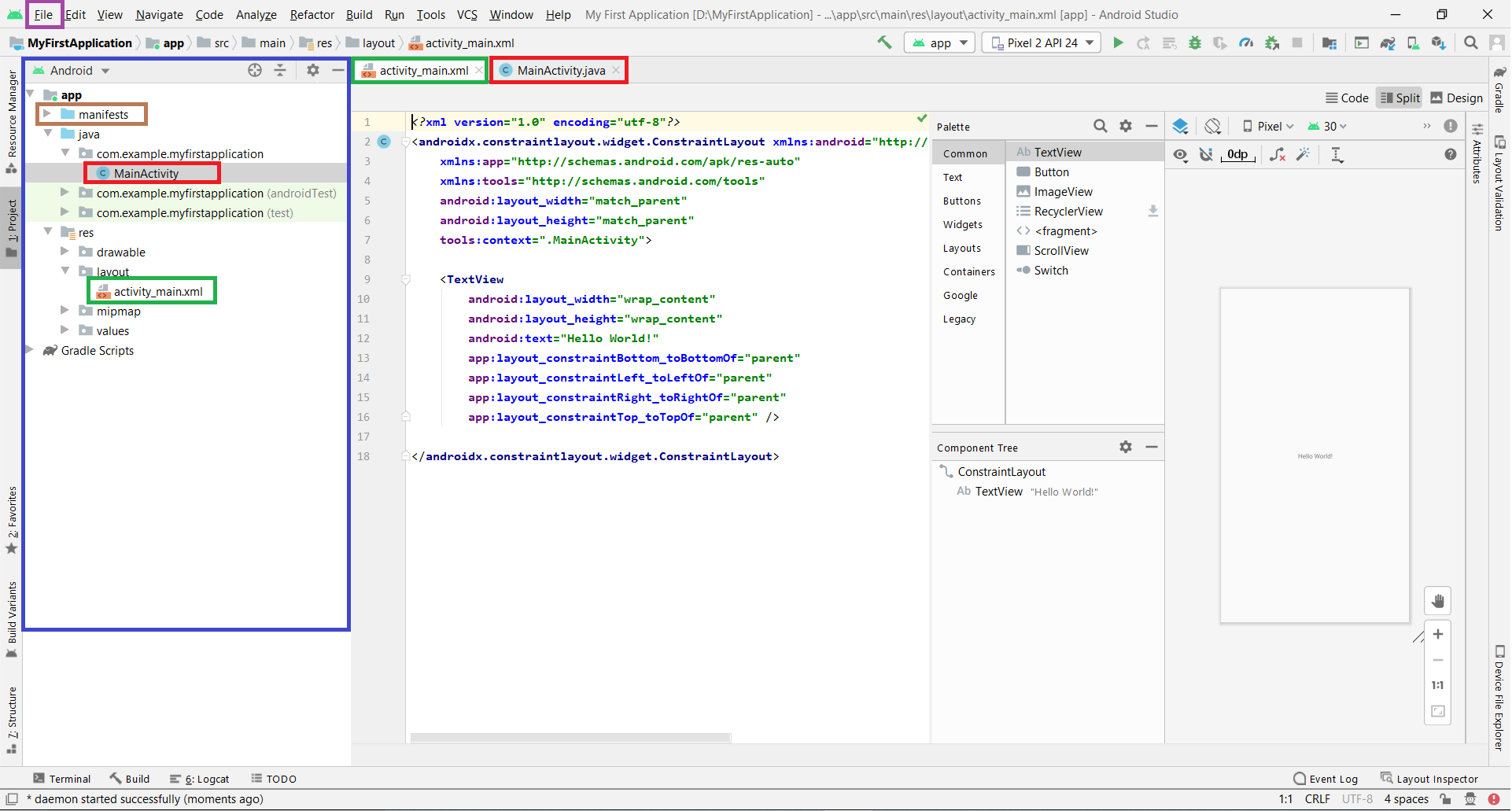
Task: Click the rotate orientation icon in design toolbar
Action: (x=1213, y=126)
